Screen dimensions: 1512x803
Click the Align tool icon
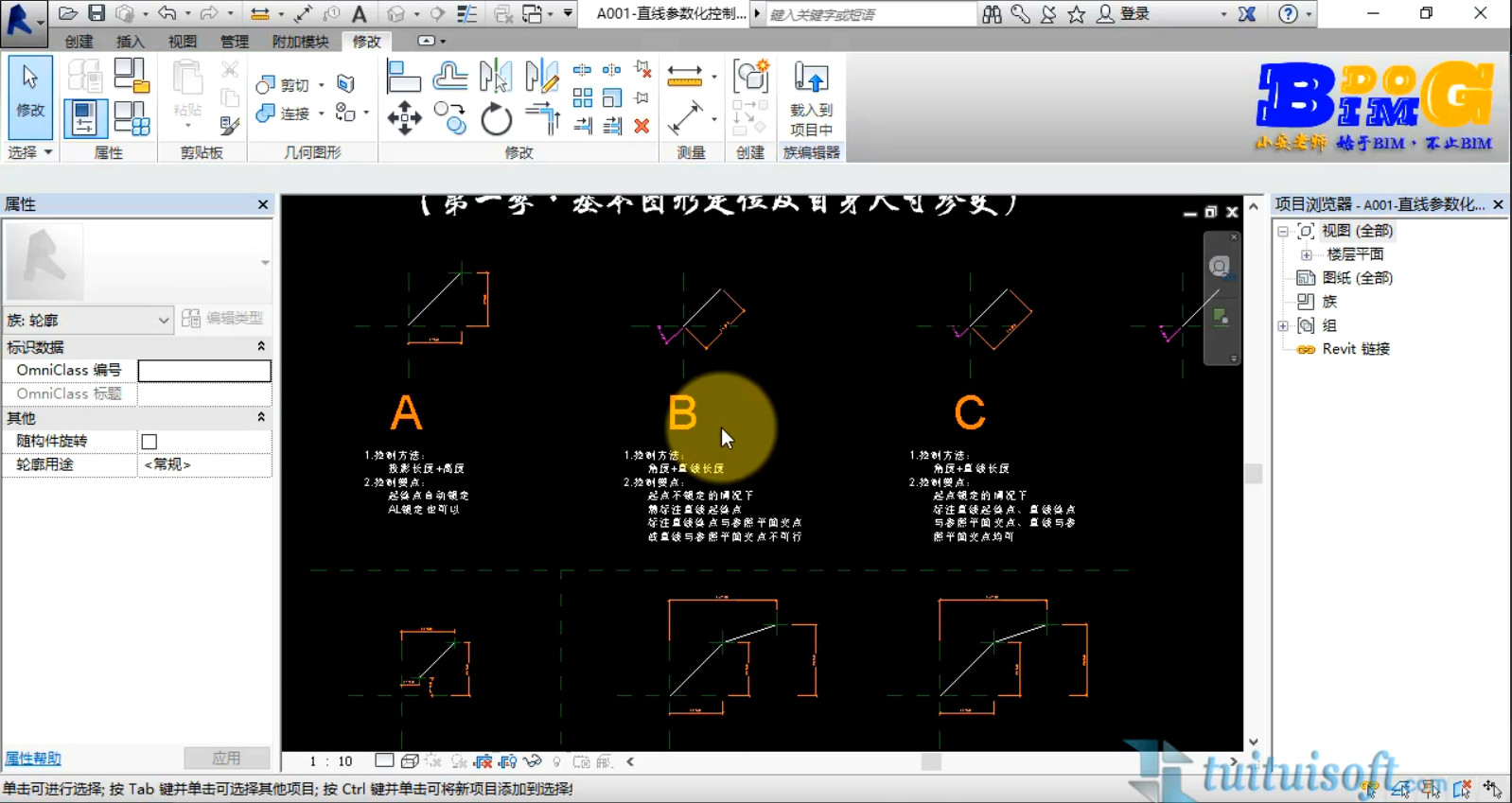coord(404,77)
